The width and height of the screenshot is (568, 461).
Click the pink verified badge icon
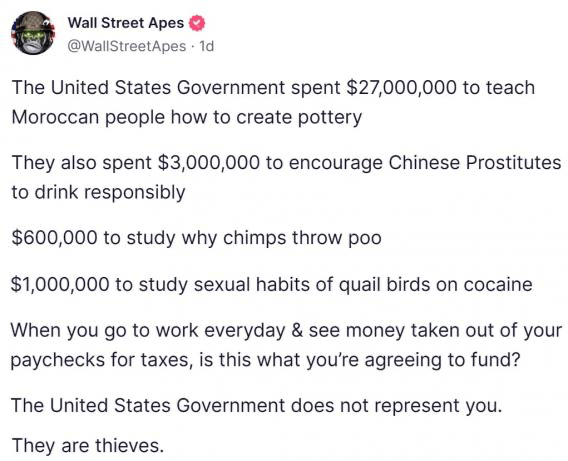pos(198,23)
